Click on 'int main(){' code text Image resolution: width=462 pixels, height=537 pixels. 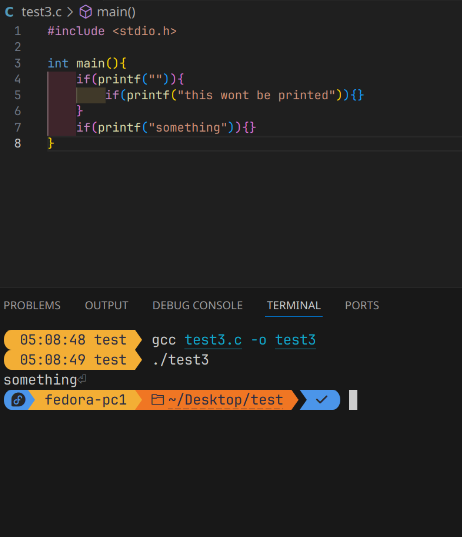pyautogui.click(x=87, y=63)
